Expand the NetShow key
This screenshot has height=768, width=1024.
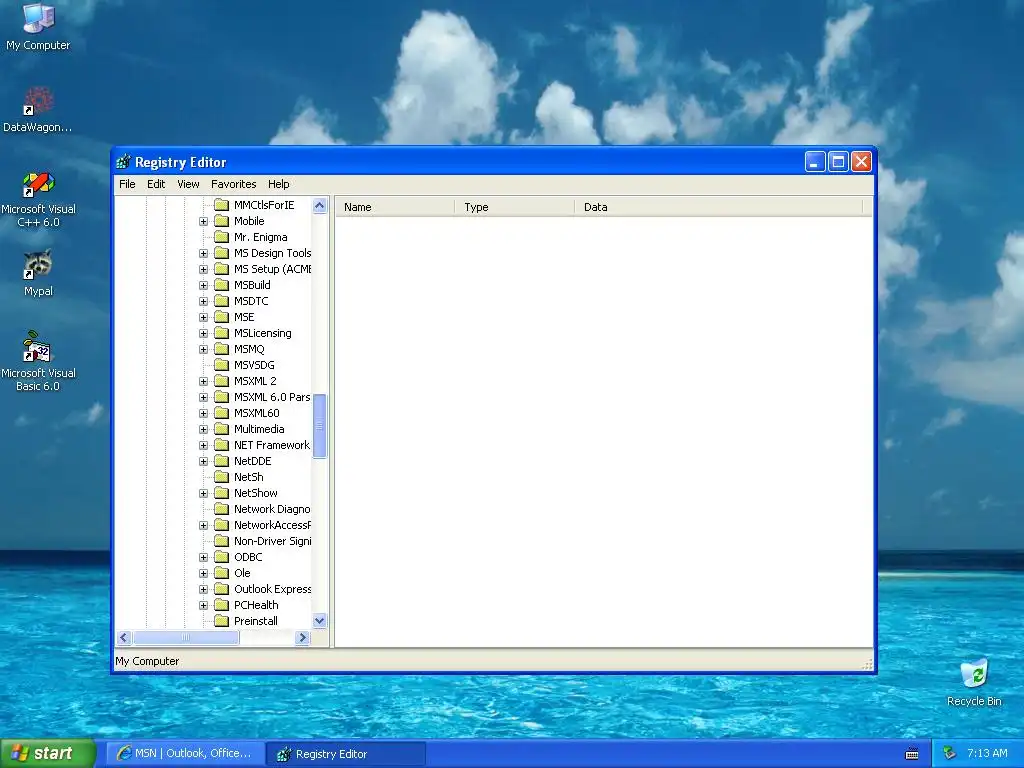(203, 493)
